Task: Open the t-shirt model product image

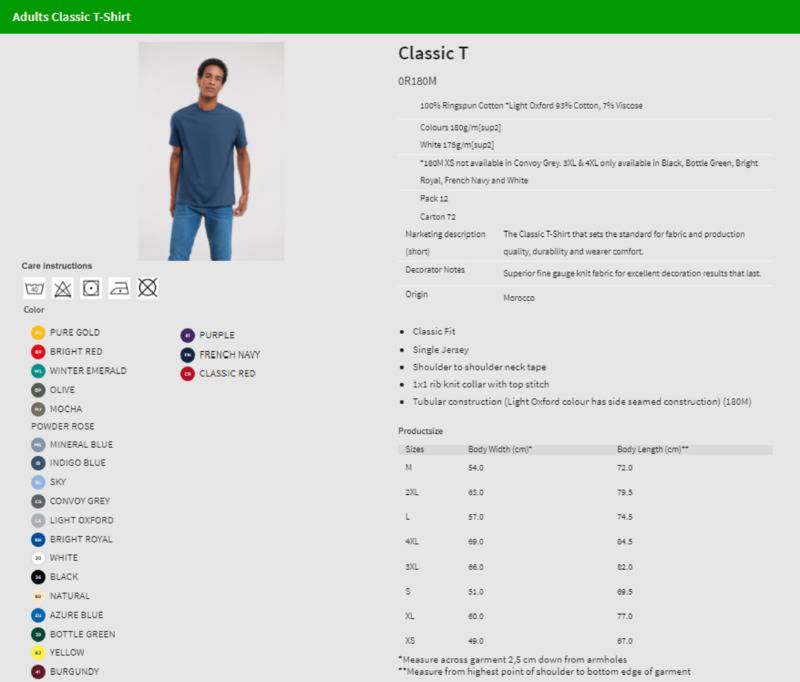Action: tap(211, 151)
